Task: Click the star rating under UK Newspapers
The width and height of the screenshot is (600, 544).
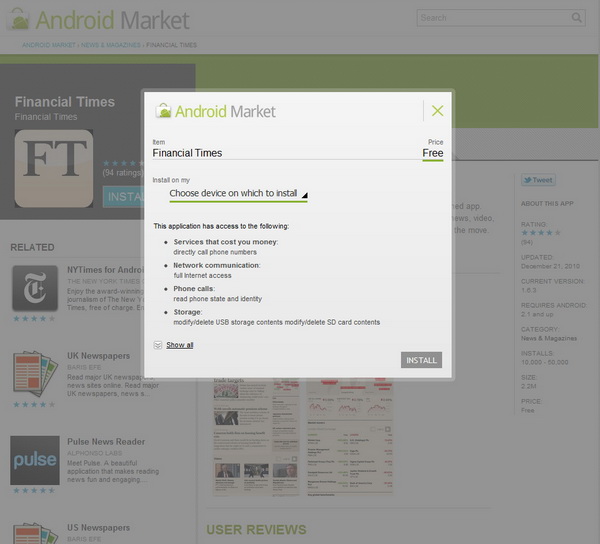Action: click(34, 404)
